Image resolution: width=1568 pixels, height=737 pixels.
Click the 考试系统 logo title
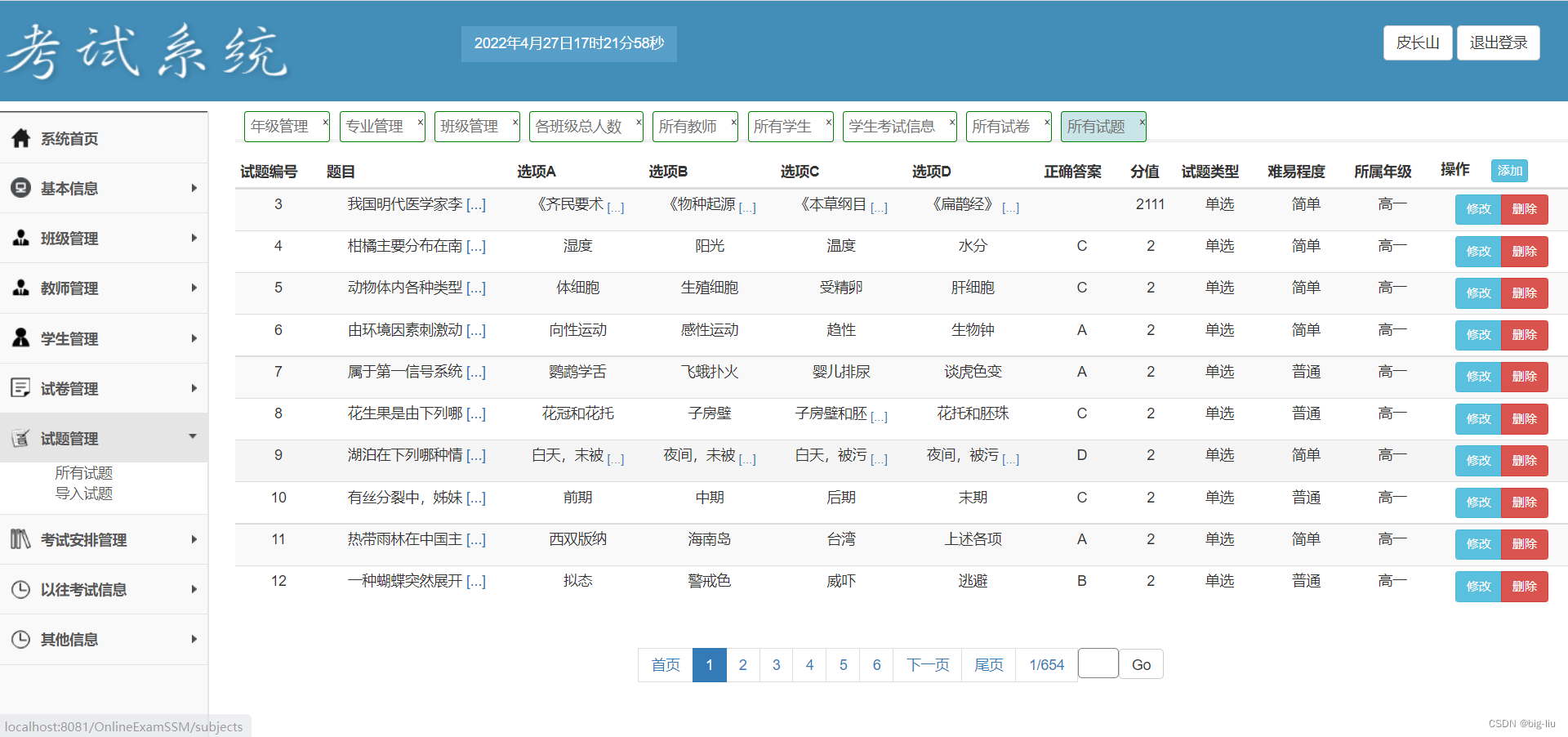(147, 51)
